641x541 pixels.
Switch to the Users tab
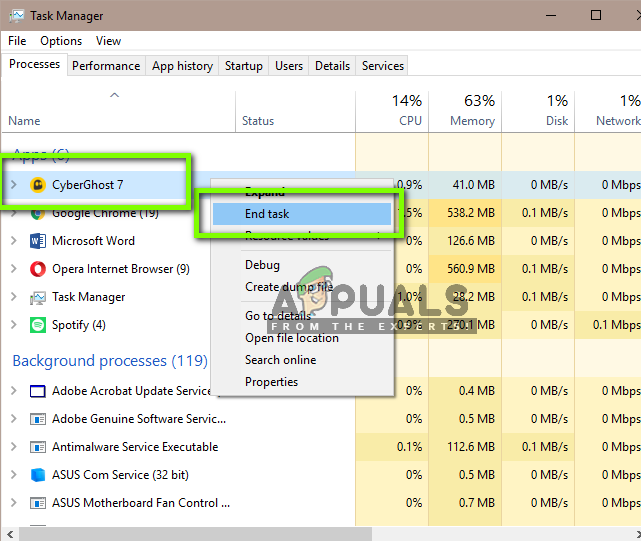pyautogui.click(x=289, y=66)
